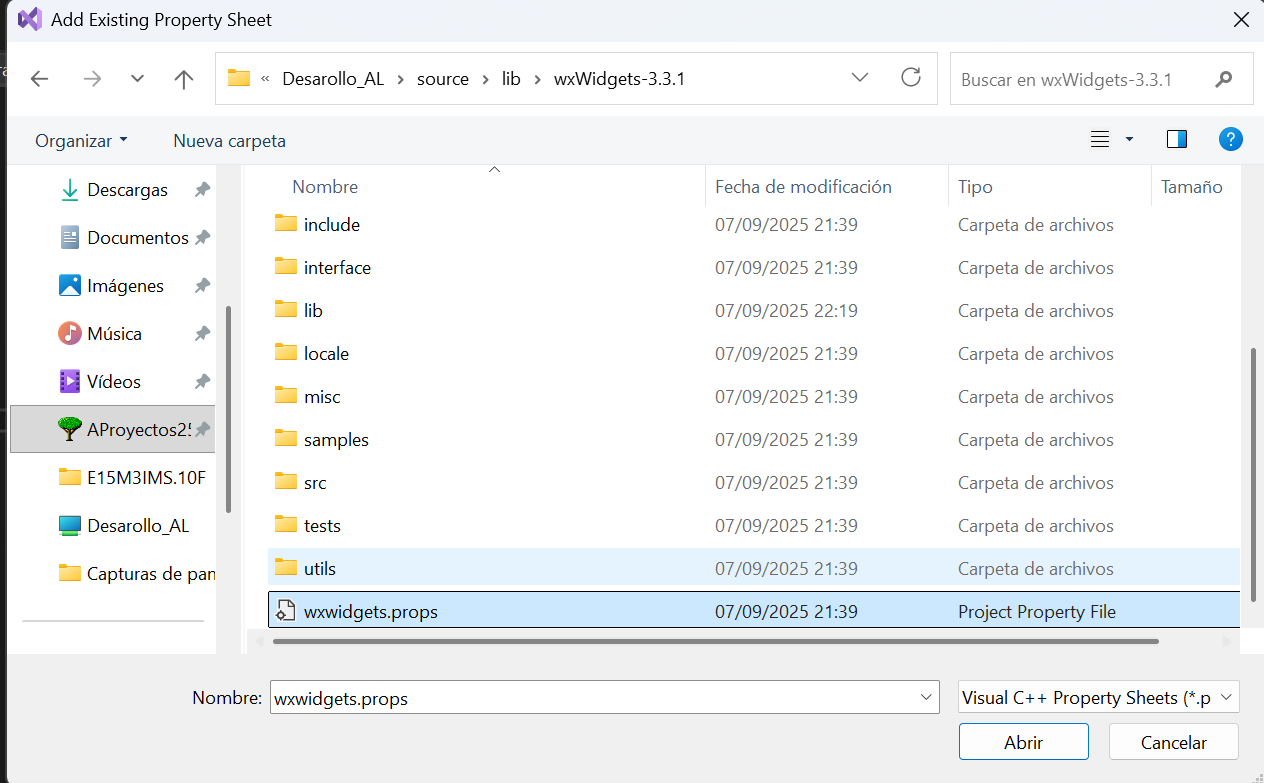1264x783 pixels.
Task: Click the folder icon in the address bar
Action: point(238,78)
